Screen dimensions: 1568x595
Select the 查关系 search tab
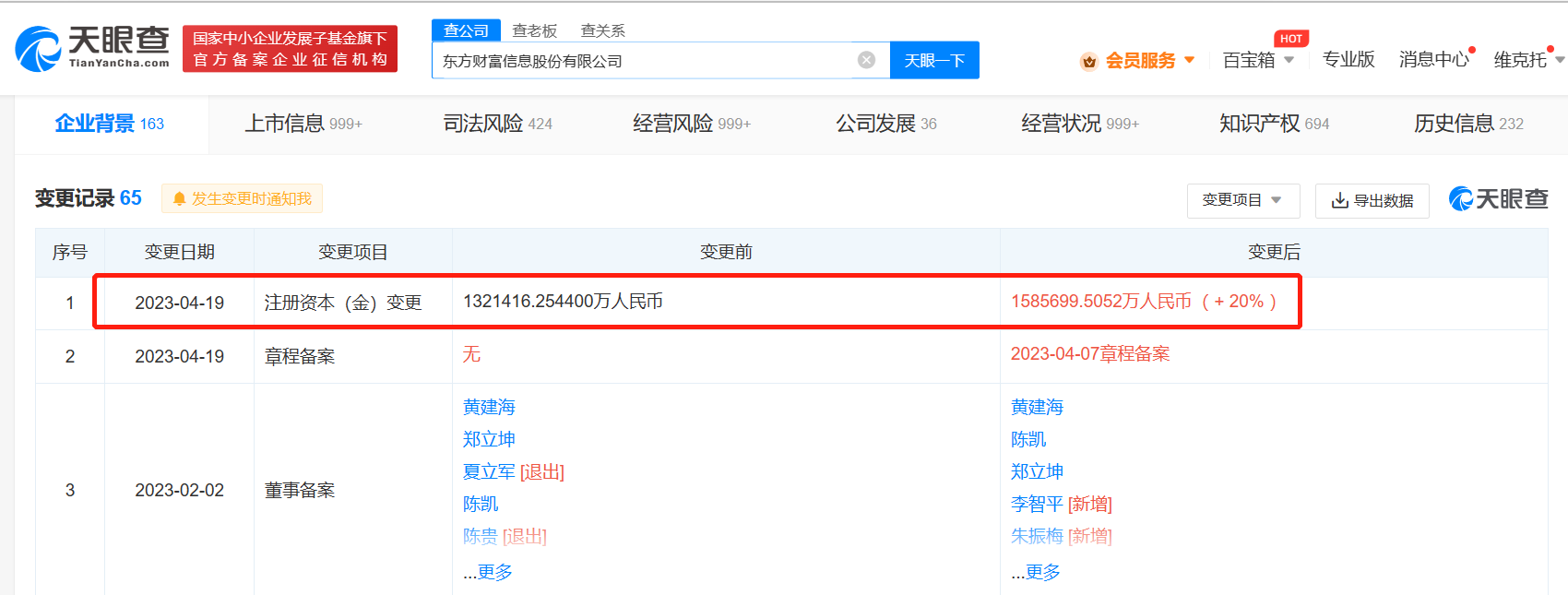pyautogui.click(x=603, y=30)
